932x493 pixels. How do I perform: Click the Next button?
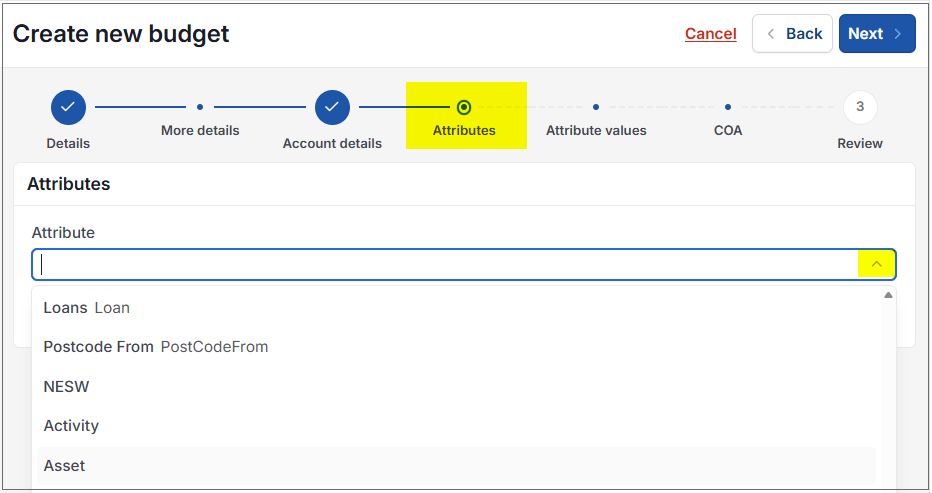tap(877, 34)
